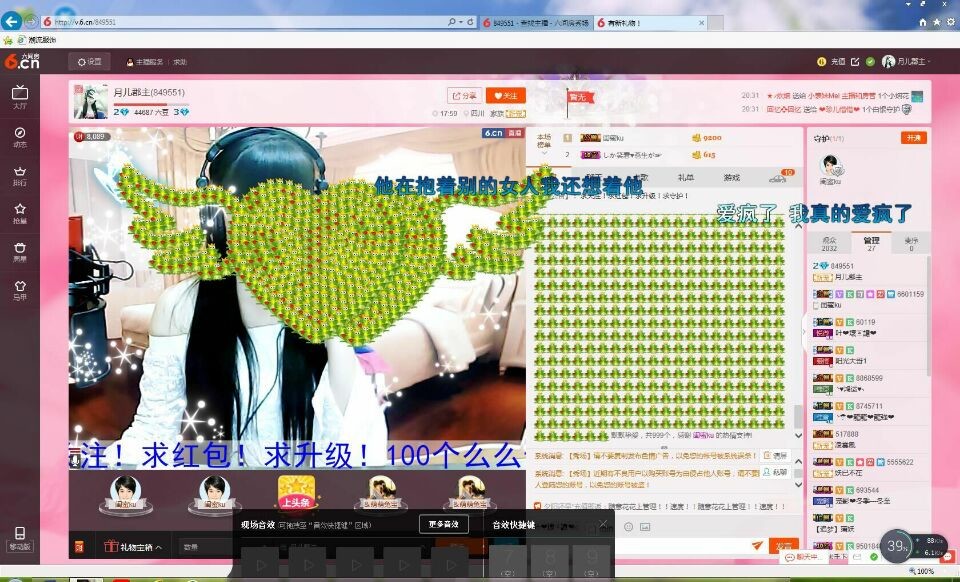This screenshot has width=960, height=582.
Task: Click the browser back arrow button
Action: tap(10, 21)
